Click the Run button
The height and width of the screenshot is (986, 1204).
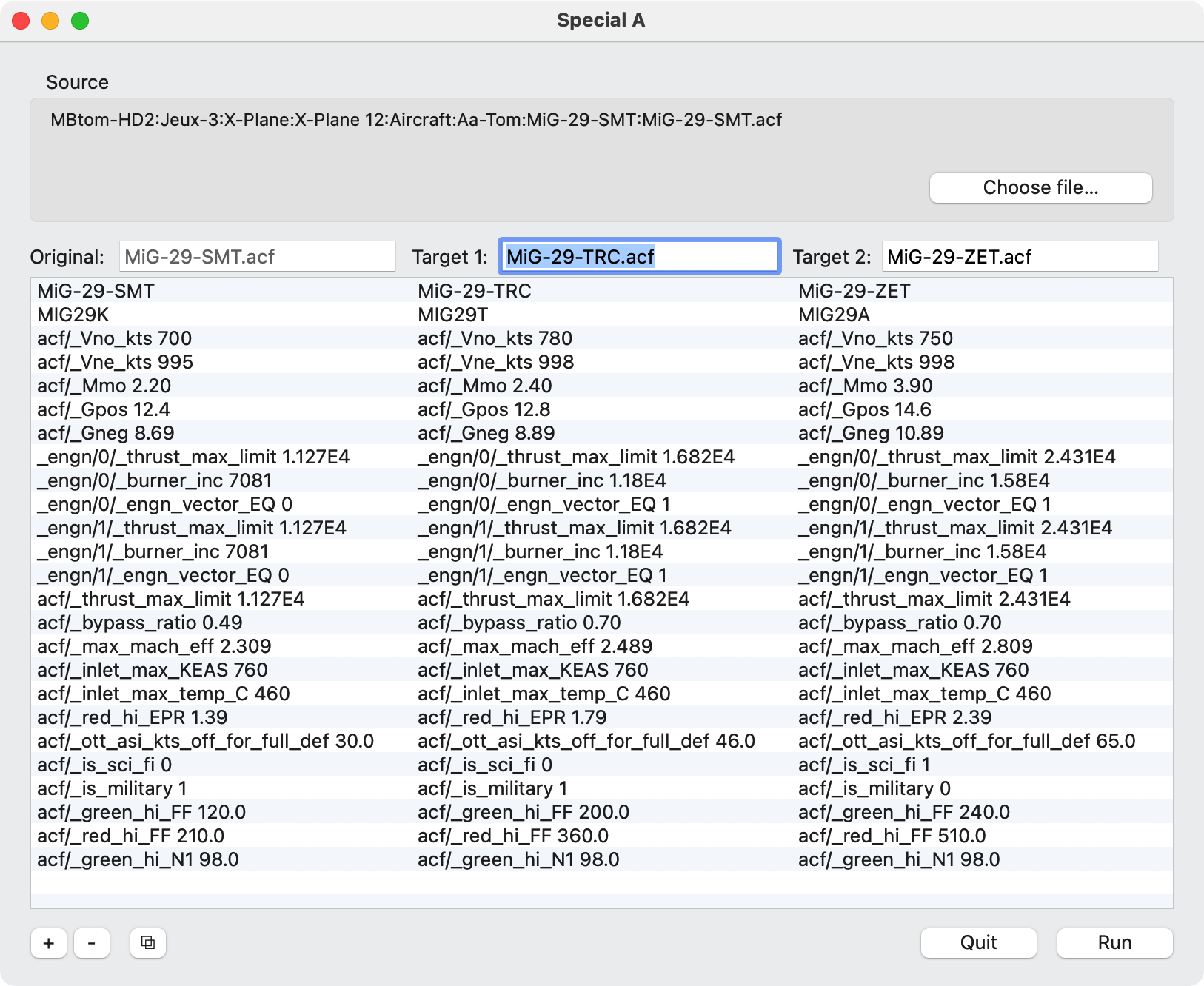coord(1114,943)
